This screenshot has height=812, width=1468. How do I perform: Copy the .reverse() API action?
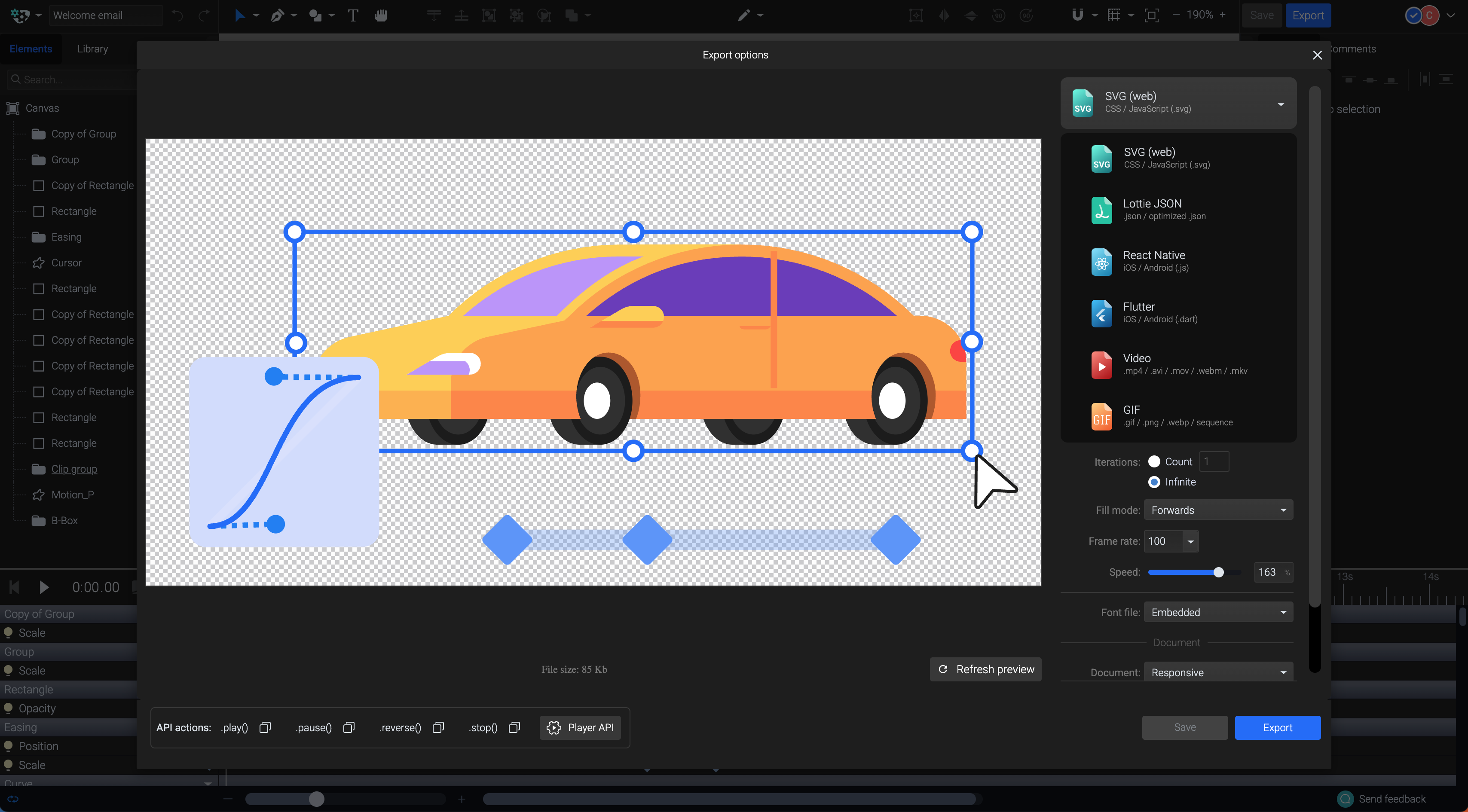(438, 727)
